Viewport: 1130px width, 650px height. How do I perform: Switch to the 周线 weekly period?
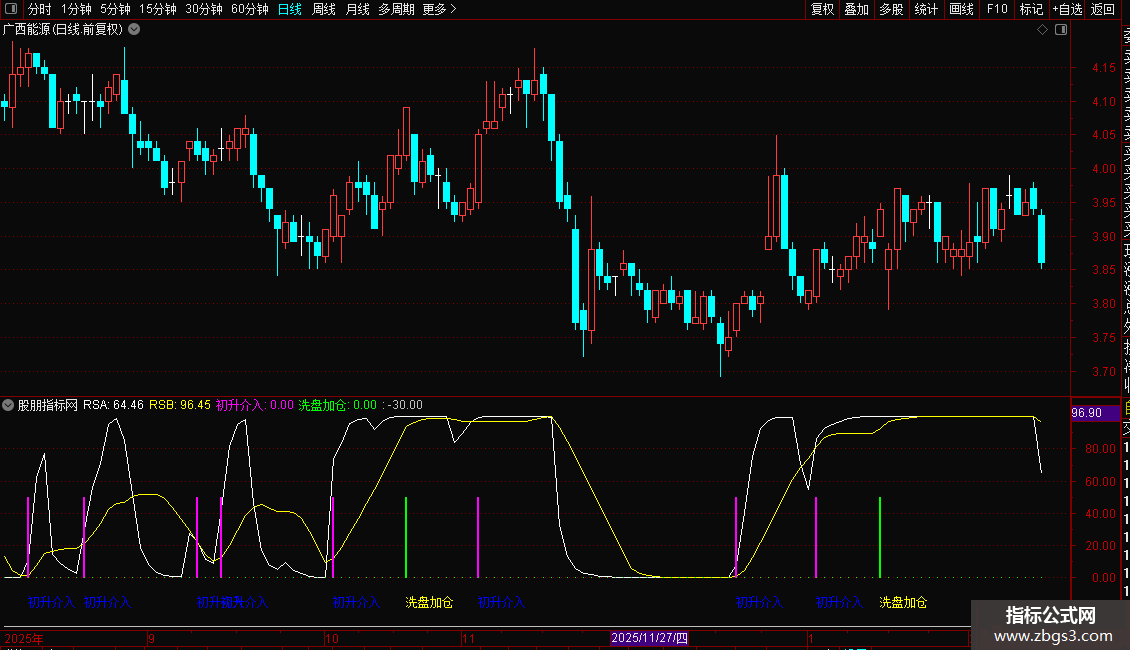pyautogui.click(x=324, y=10)
